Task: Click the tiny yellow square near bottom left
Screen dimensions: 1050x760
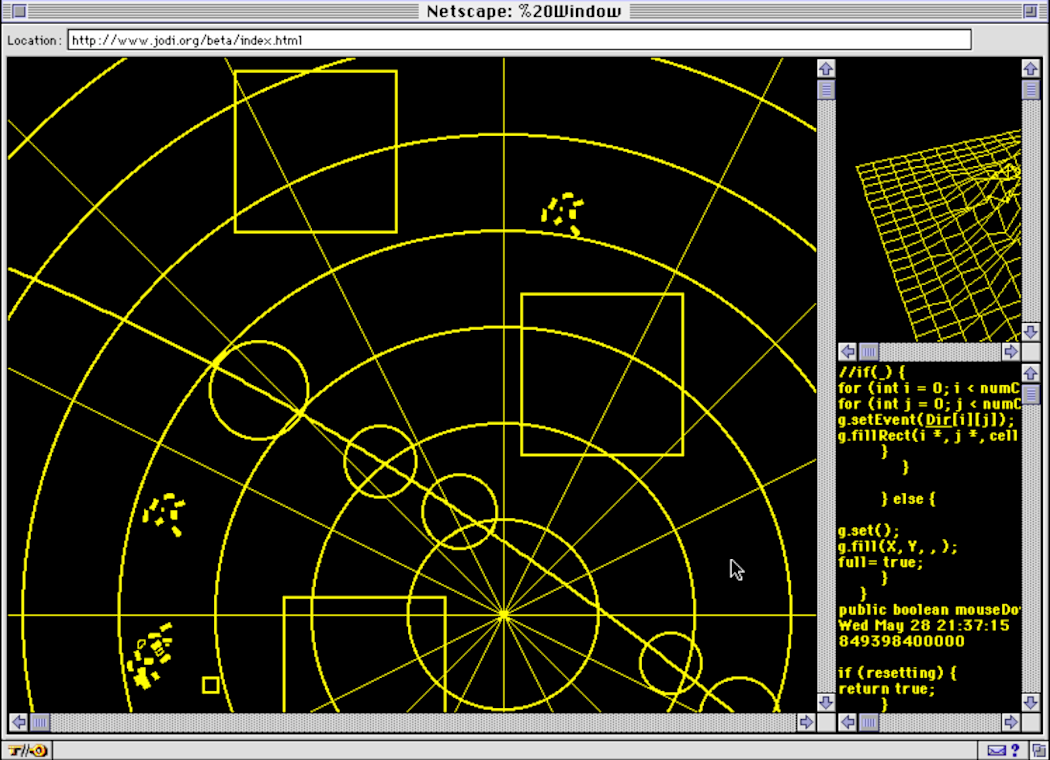Action: pos(210,684)
